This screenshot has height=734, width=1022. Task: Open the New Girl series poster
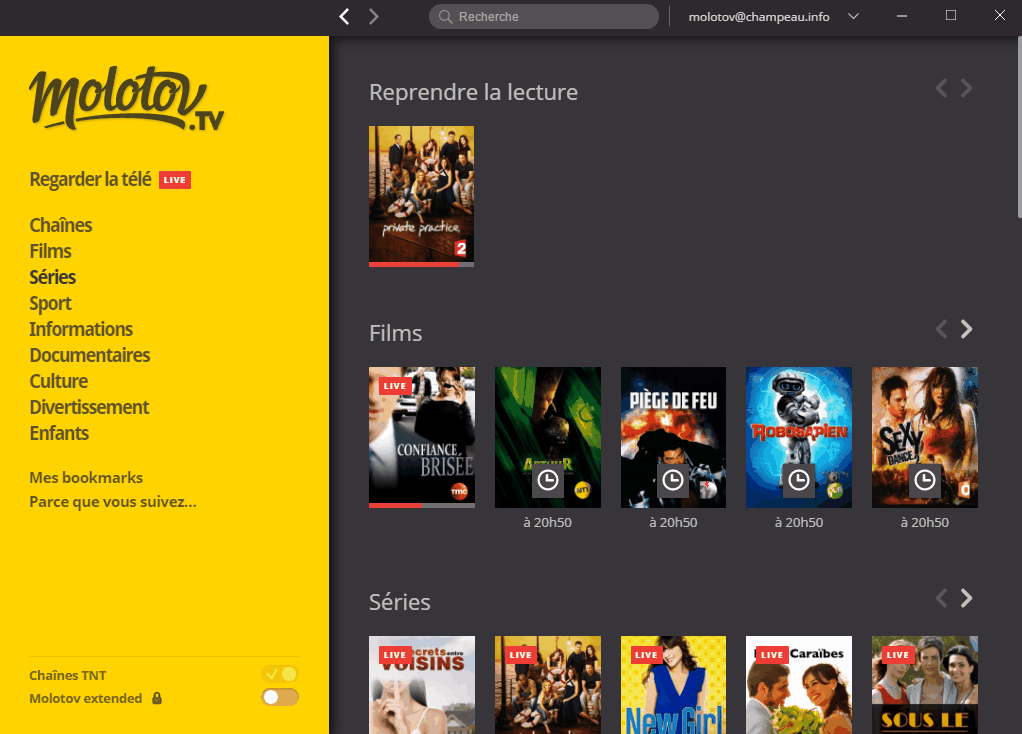pos(673,685)
